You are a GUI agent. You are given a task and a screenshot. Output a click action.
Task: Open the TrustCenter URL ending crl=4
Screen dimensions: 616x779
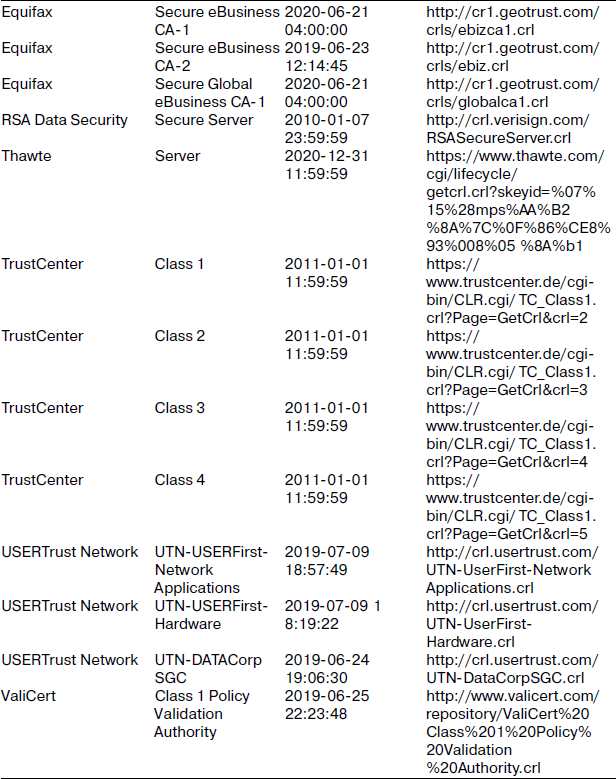(x=511, y=435)
